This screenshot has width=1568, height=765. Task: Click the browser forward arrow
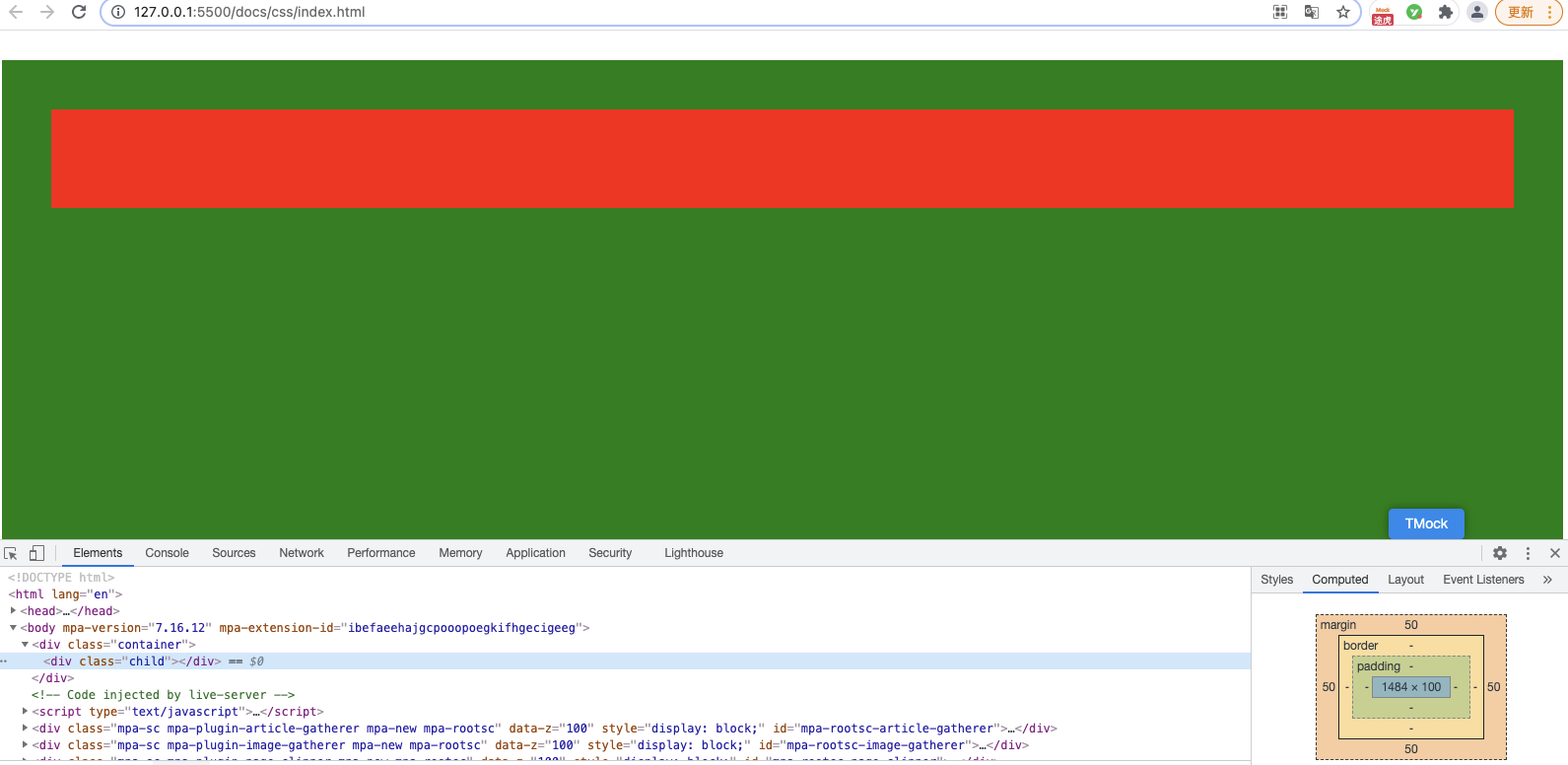tap(47, 12)
